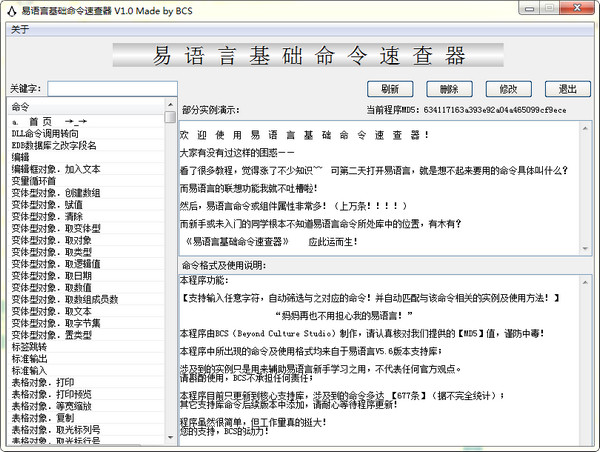The width and height of the screenshot is (600, 452).
Task: Click command list scroll-up arrow
Action: pyautogui.click(x=170, y=104)
